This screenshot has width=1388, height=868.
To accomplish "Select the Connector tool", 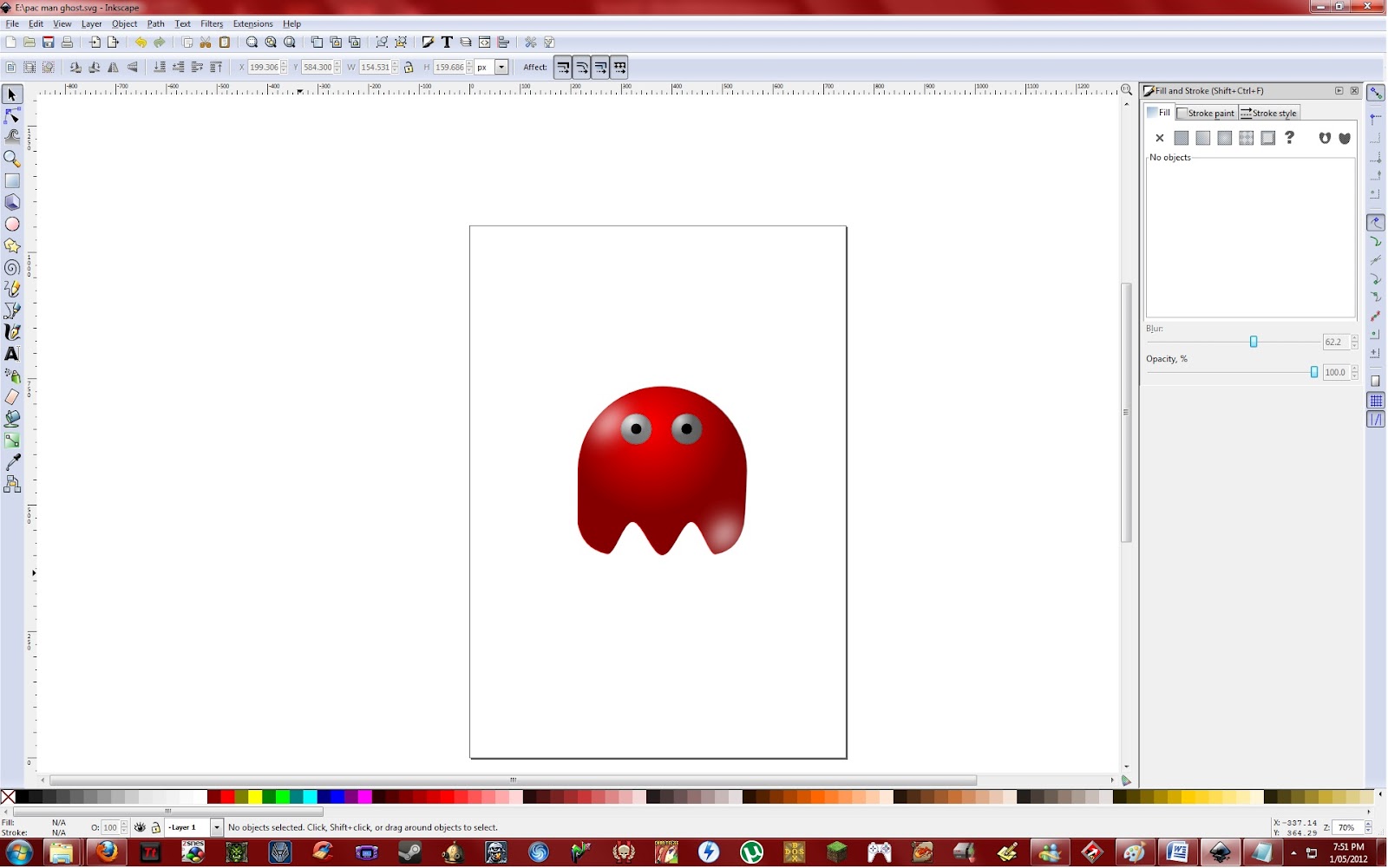I will click(12, 485).
